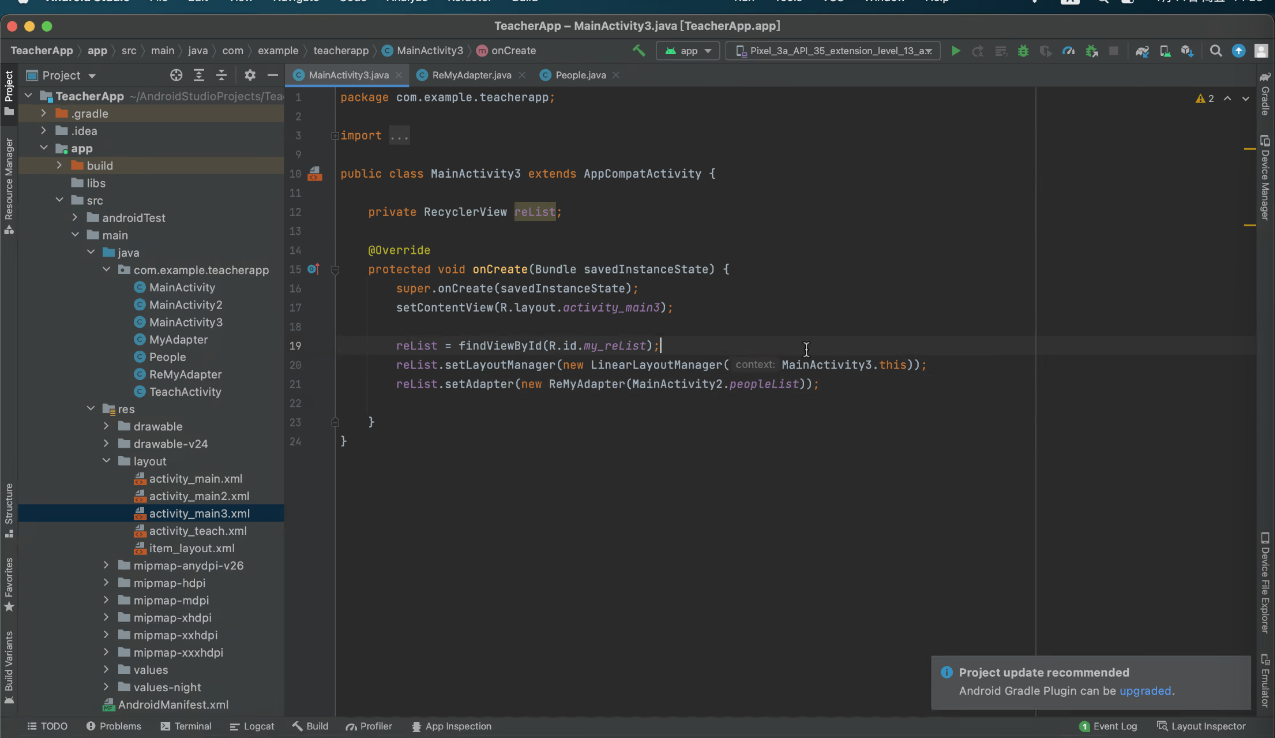Screen dimensions: 1275x738
Task: Click the 'upgraded' link in the notification
Action: pyautogui.click(x=1144, y=691)
